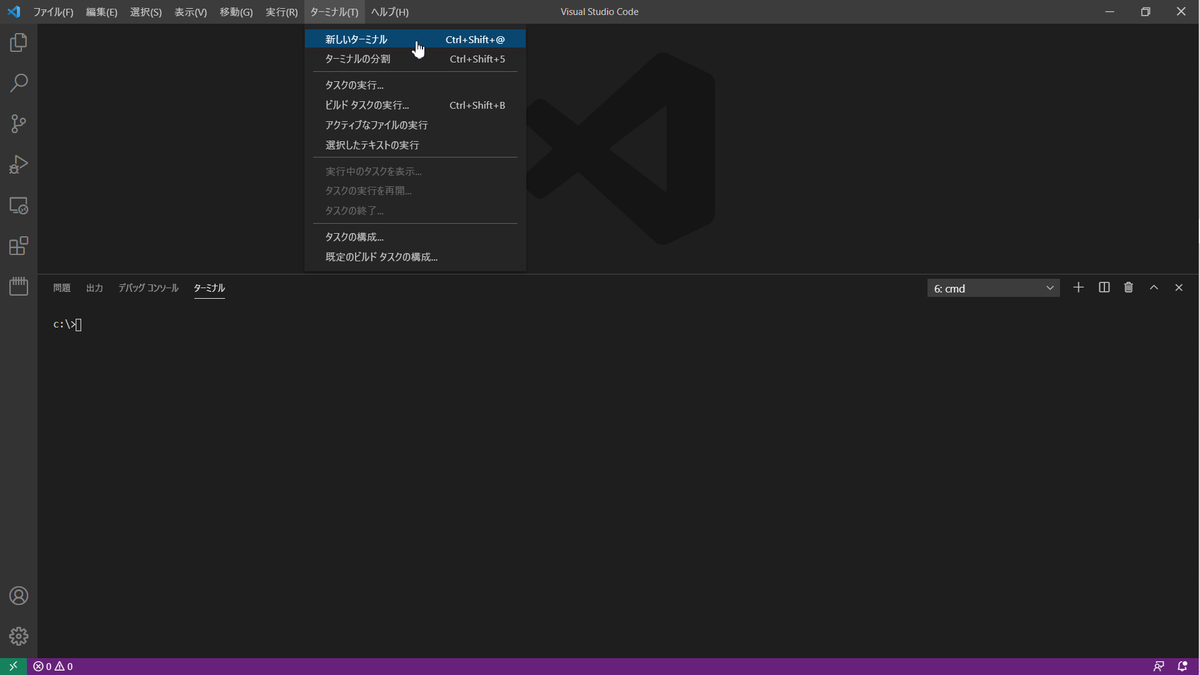The width and height of the screenshot is (1200, 675).
Task: Click the bottom calendar-like activity bar icon
Action: [x=18, y=287]
